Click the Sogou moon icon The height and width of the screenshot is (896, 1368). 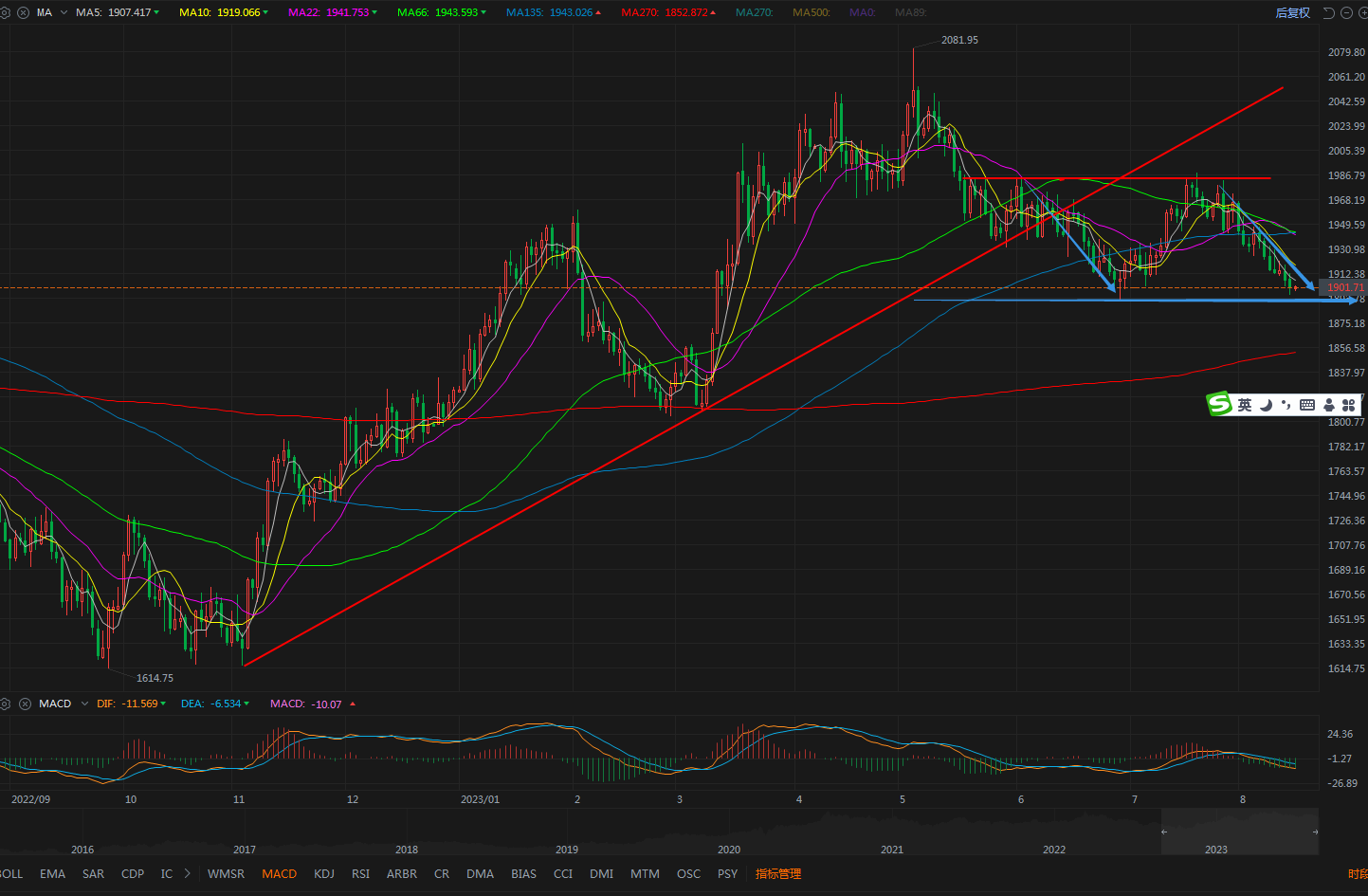click(1266, 405)
